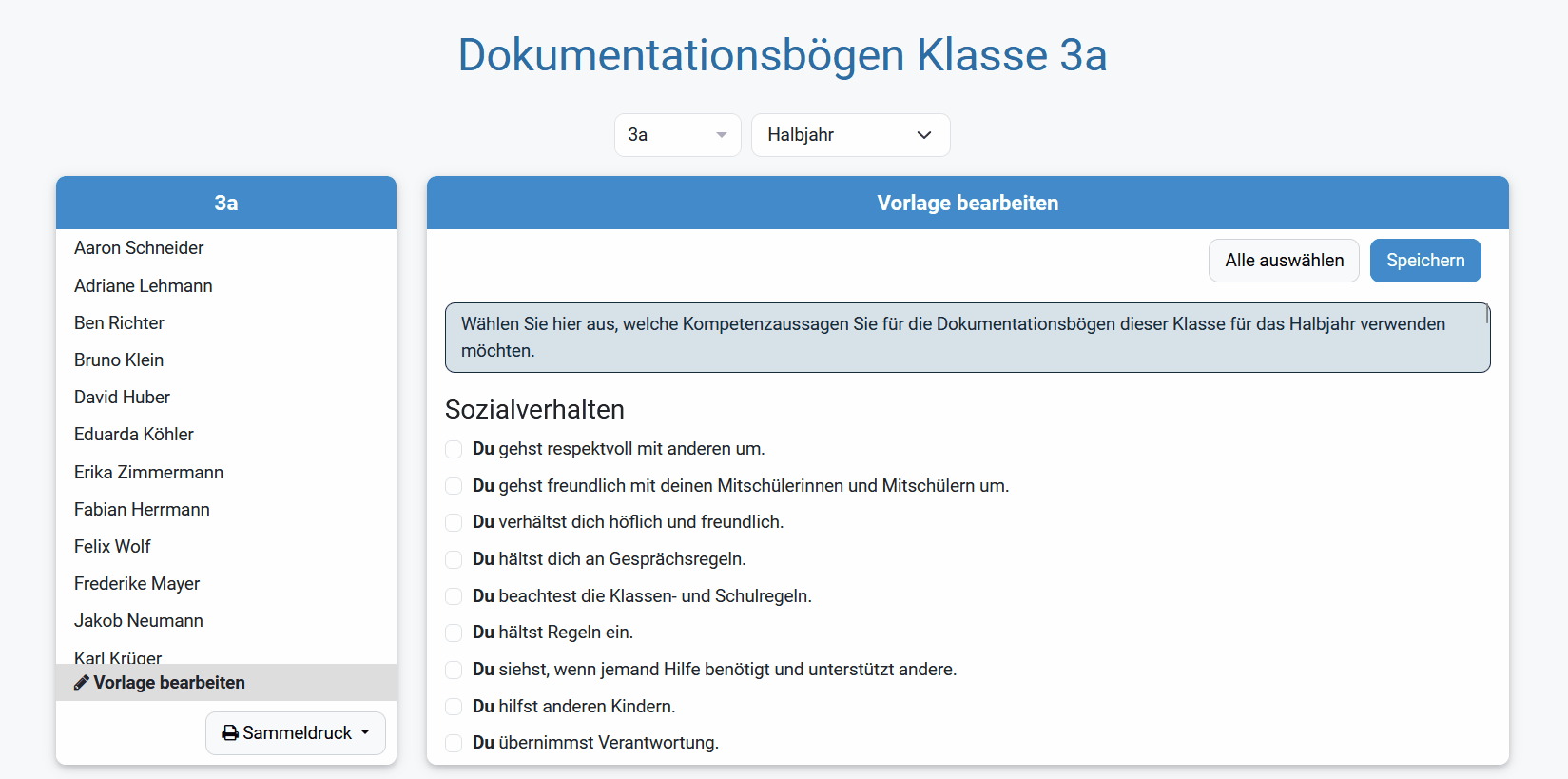Check 'Du siehst, wenn jemand Hilfe benötigt'

(x=454, y=670)
